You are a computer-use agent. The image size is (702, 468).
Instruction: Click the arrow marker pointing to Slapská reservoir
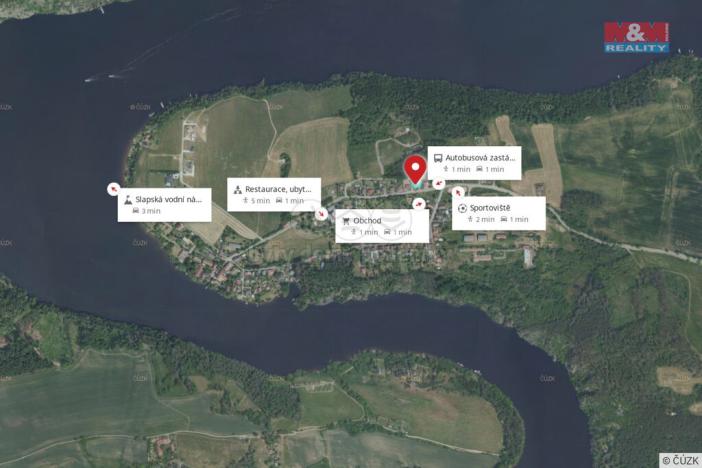tap(114, 189)
